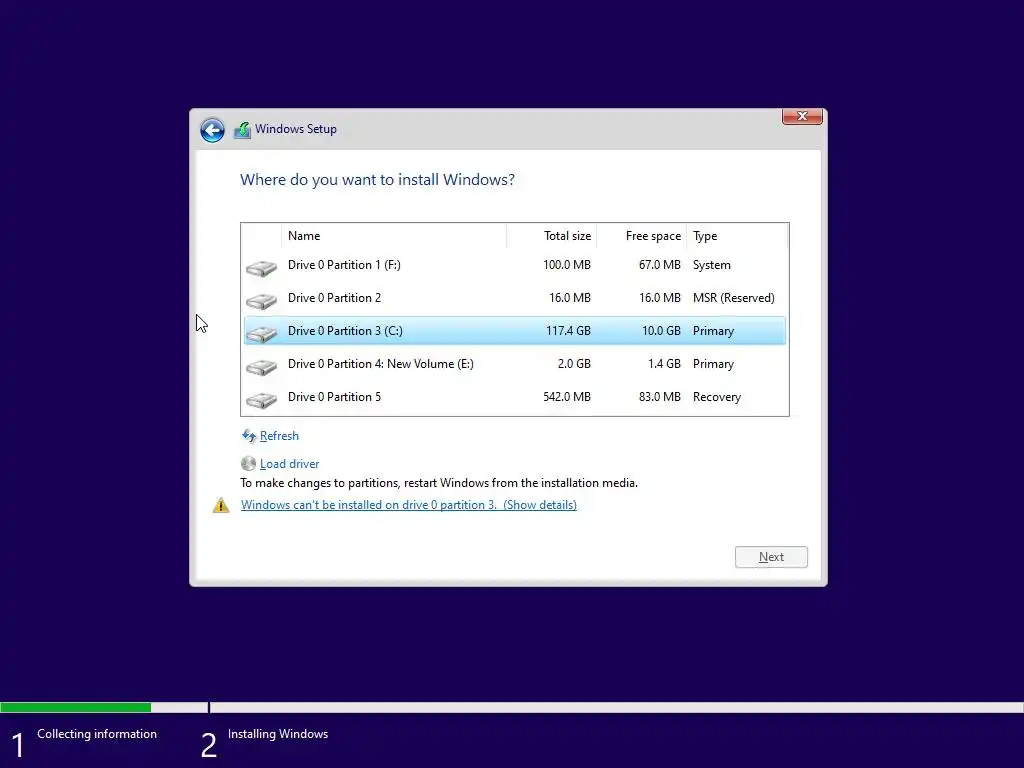
Task: Click the Recovery type cell
Action: [716, 396]
